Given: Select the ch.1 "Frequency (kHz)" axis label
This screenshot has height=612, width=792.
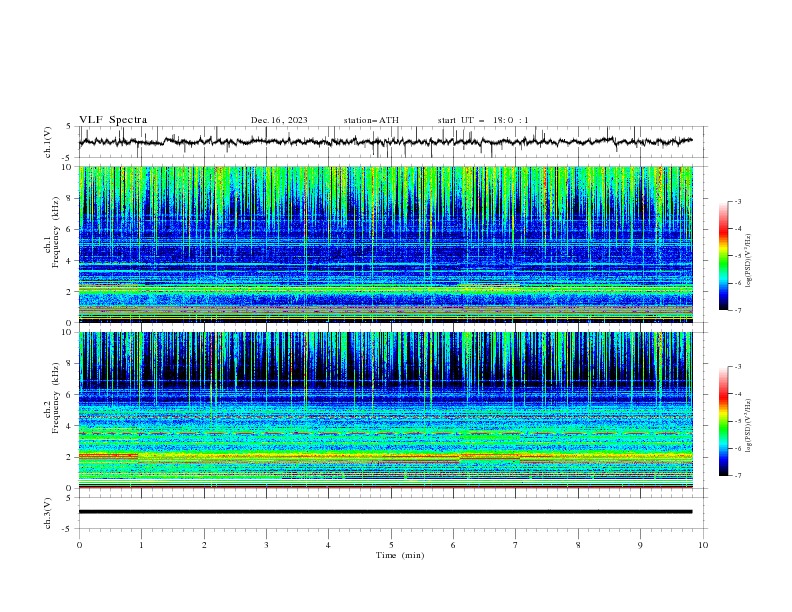Looking at the screenshot, I should point(55,230).
